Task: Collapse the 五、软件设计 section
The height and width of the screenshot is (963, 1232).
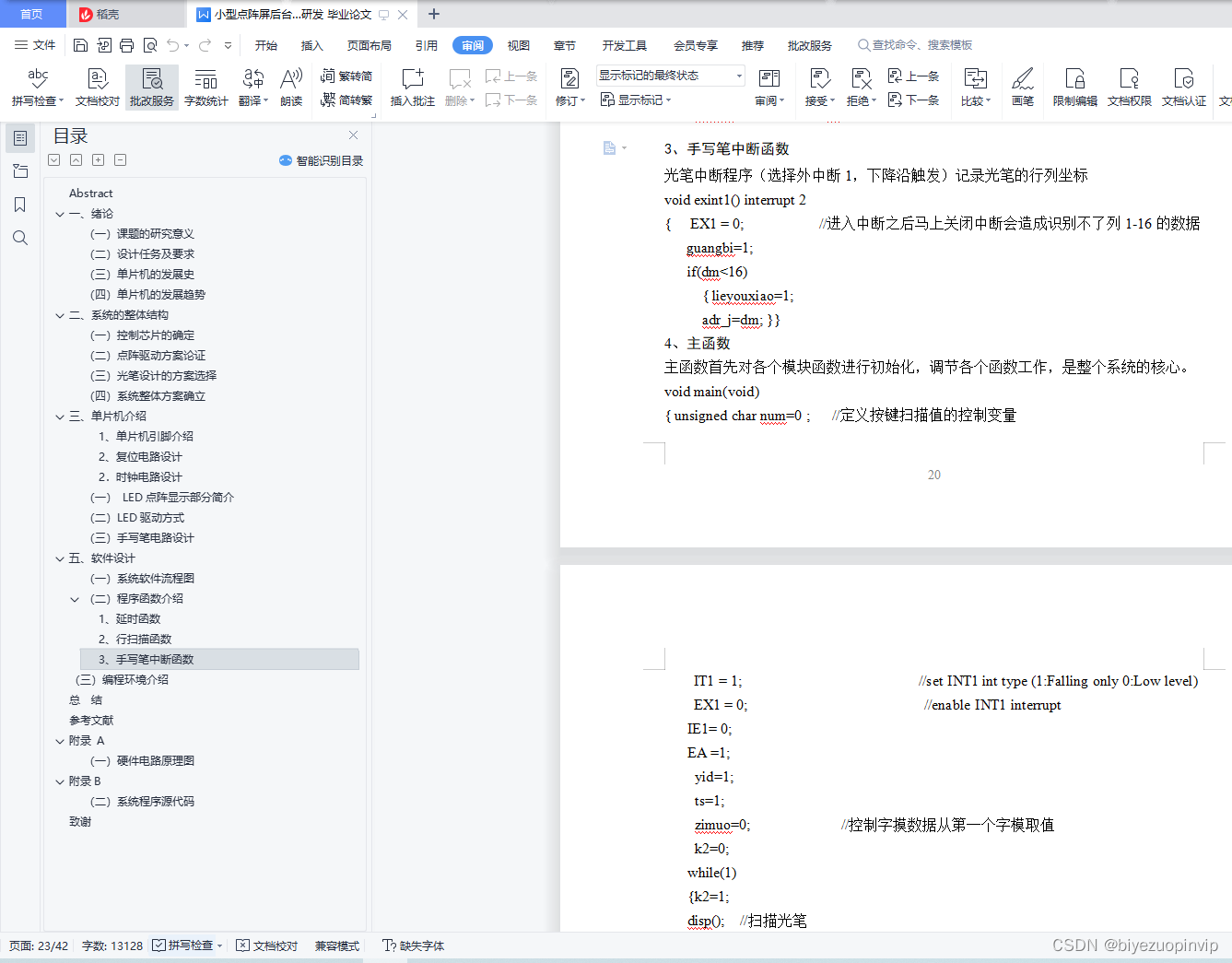Action: click(x=60, y=558)
